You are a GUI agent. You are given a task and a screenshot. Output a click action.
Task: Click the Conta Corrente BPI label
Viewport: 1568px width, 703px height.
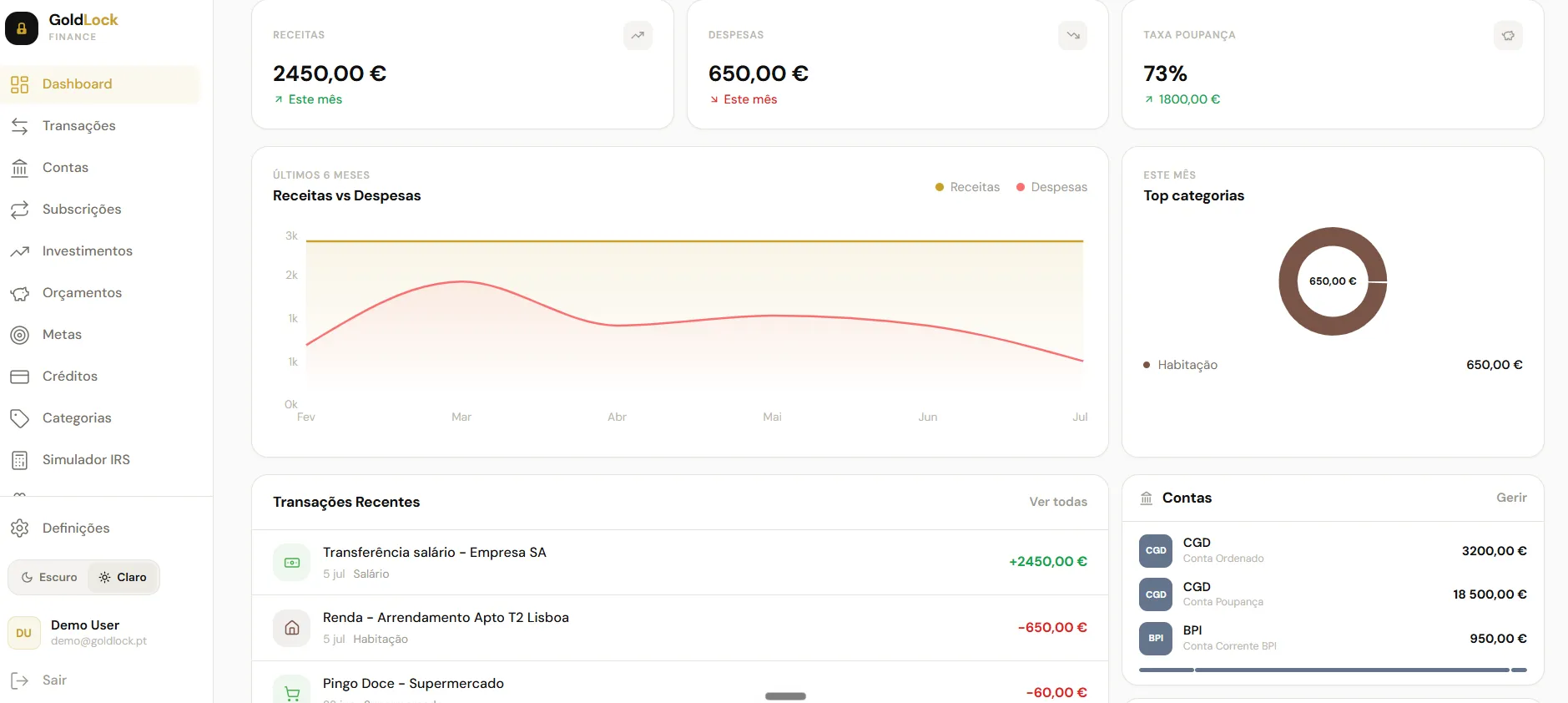[x=1230, y=646]
